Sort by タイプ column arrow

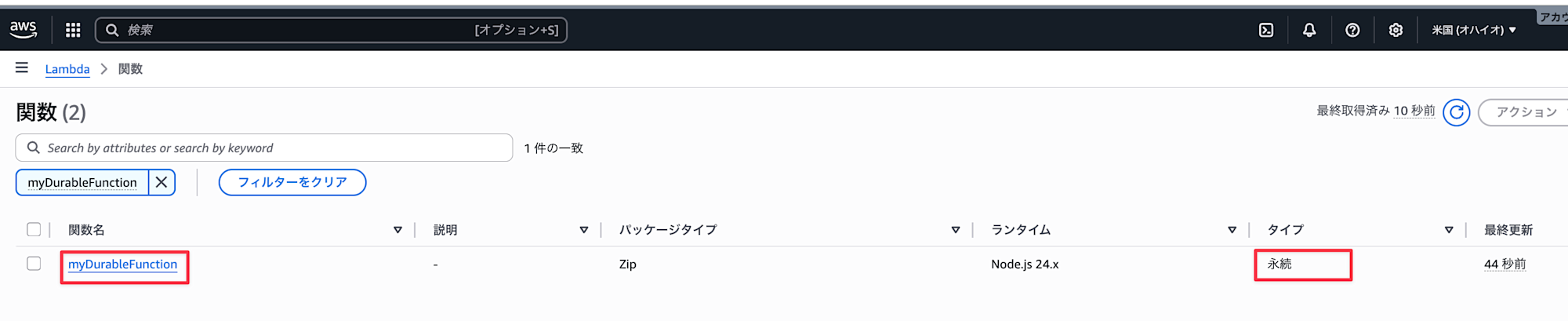[x=1449, y=230]
